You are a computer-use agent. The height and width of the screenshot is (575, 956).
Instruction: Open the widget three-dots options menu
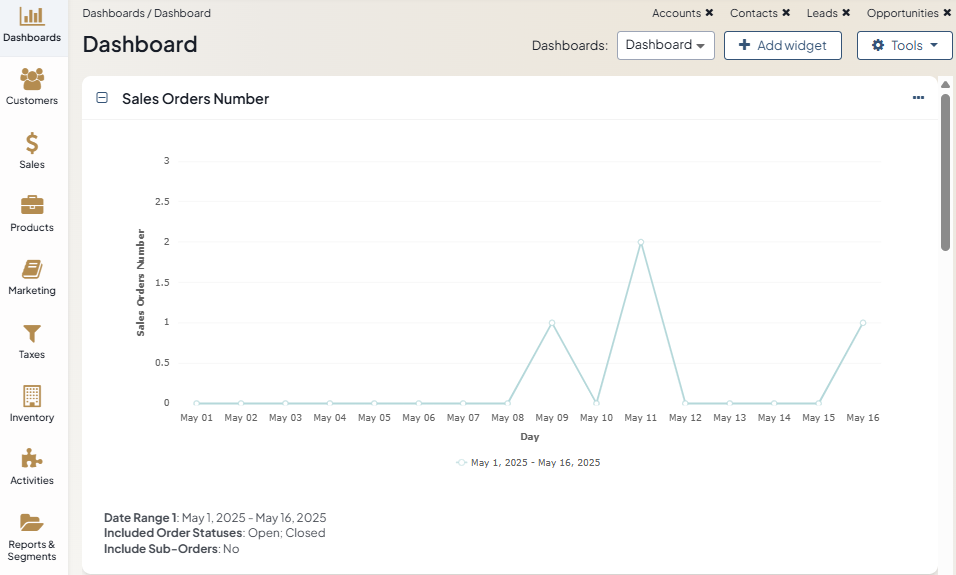pos(918,98)
